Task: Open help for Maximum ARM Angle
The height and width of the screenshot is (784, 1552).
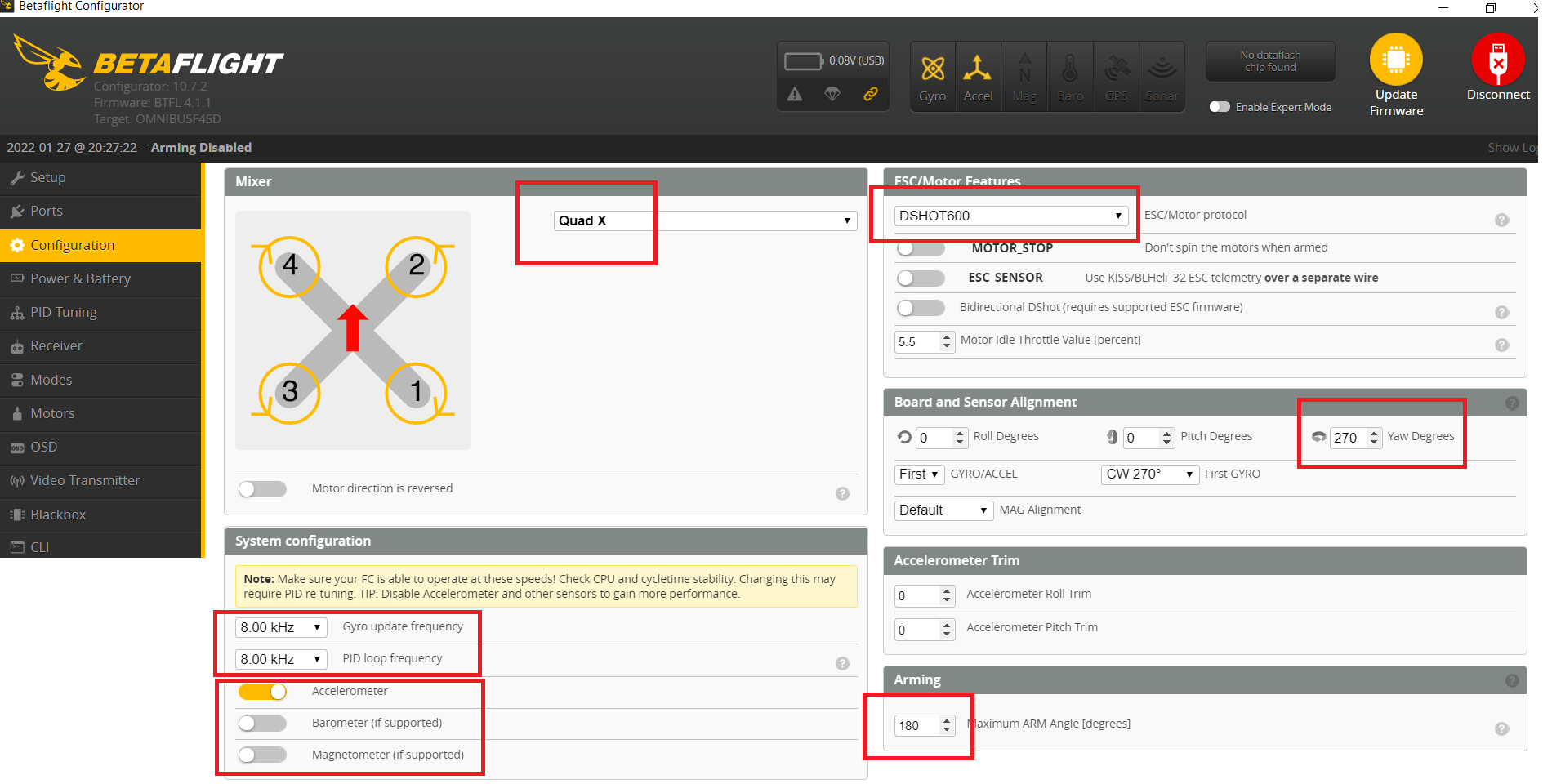Action: (1501, 728)
